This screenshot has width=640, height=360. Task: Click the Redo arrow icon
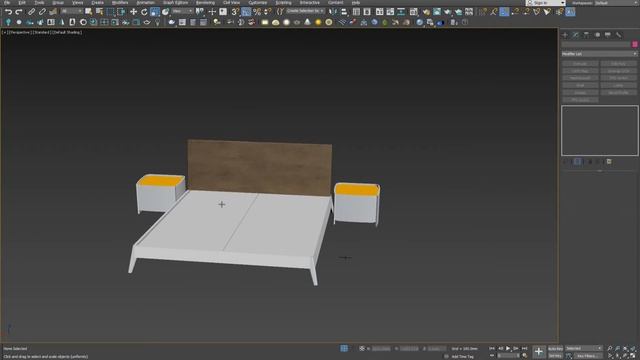18,12
